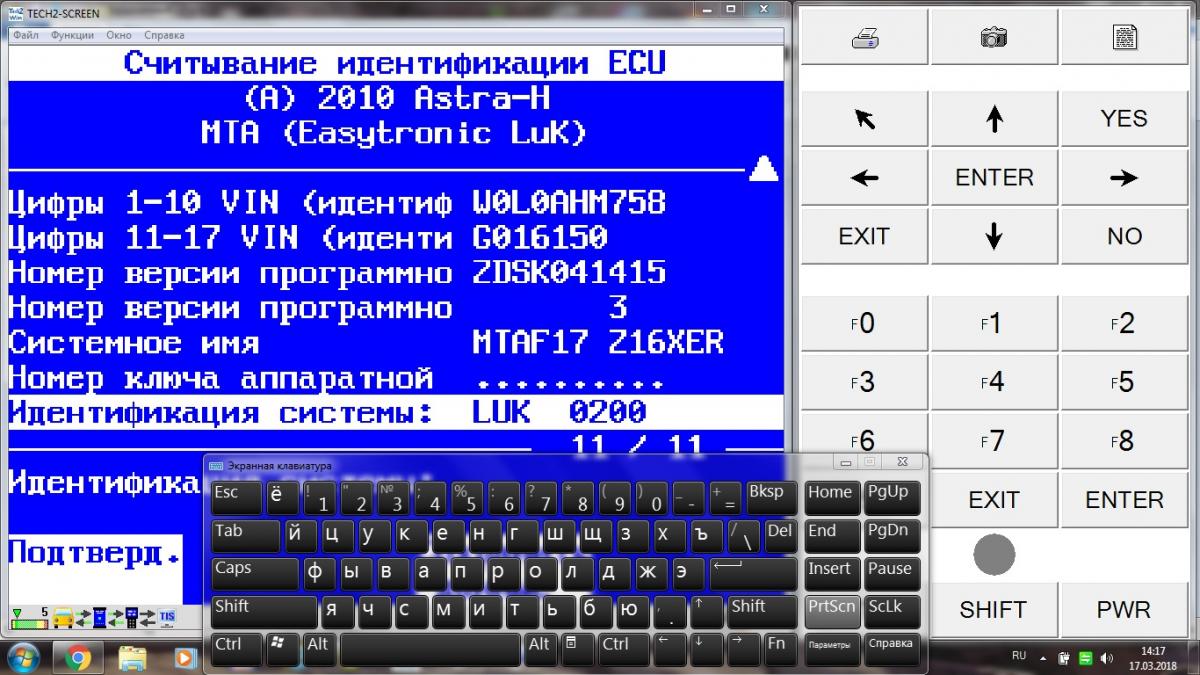This screenshot has width=1200, height=675.
Task: Click the W0L0AHM758 VIN value
Action: [x=568, y=203]
